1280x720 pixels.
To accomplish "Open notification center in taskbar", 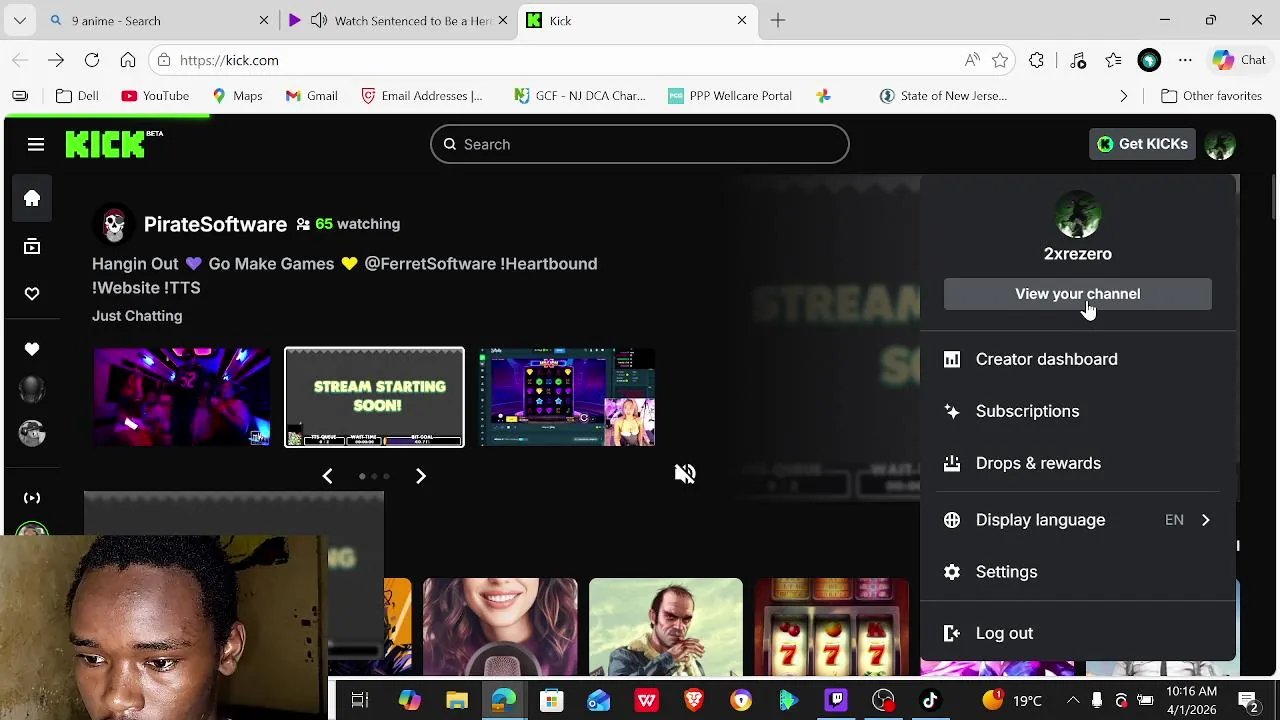I will [x=1247, y=700].
